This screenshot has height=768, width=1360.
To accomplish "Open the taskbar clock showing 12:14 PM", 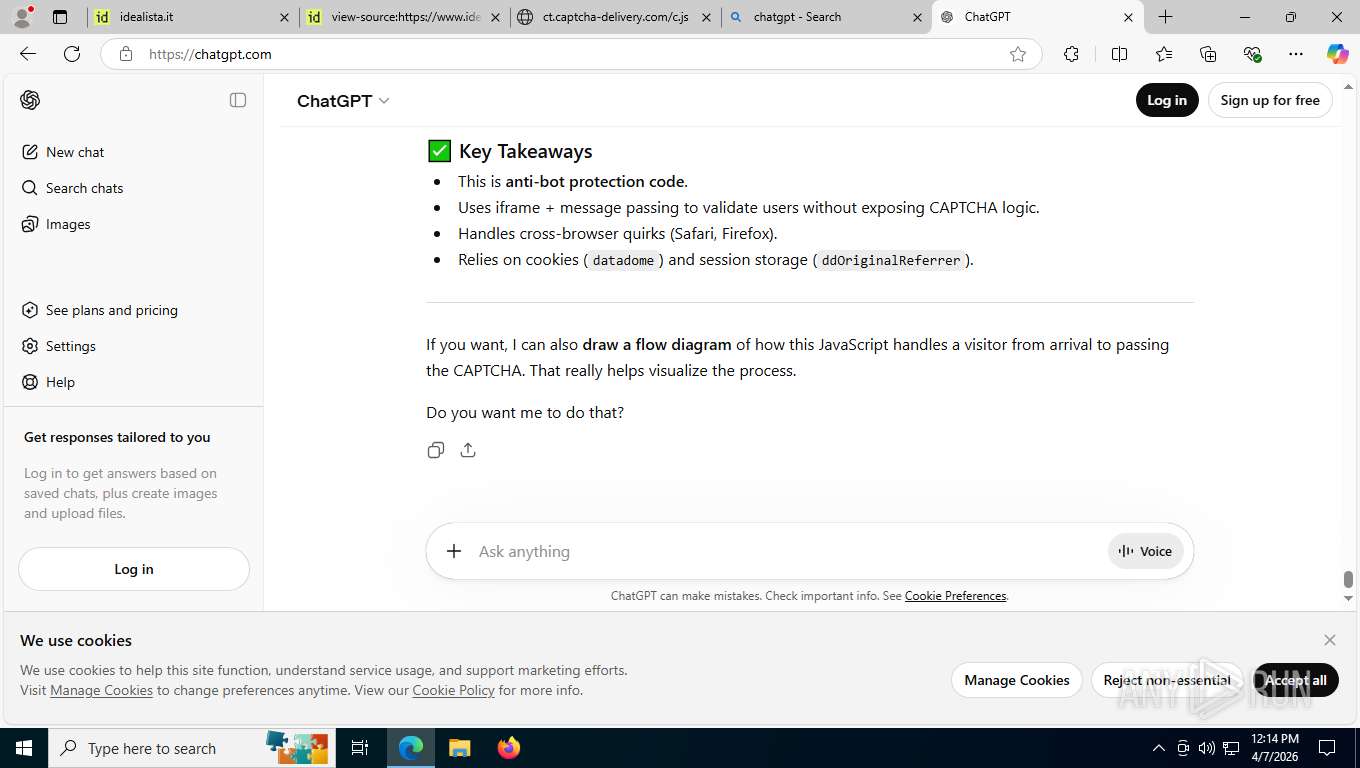I will tap(1275, 748).
